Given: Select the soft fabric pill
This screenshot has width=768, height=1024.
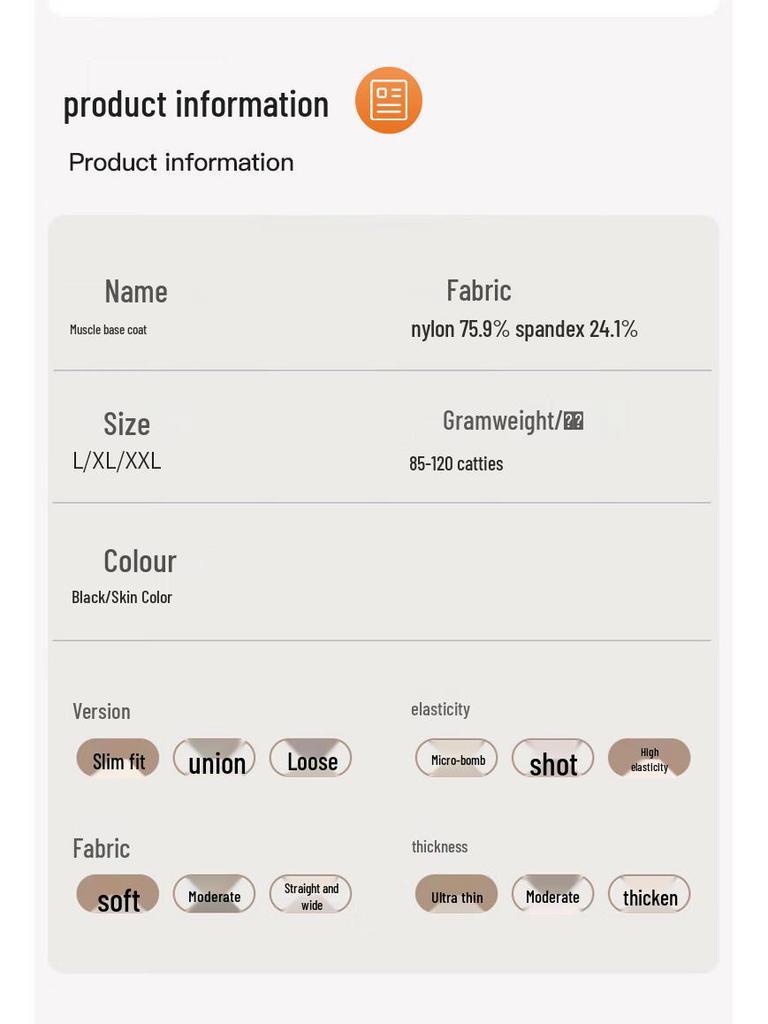Looking at the screenshot, I should pos(118,895).
